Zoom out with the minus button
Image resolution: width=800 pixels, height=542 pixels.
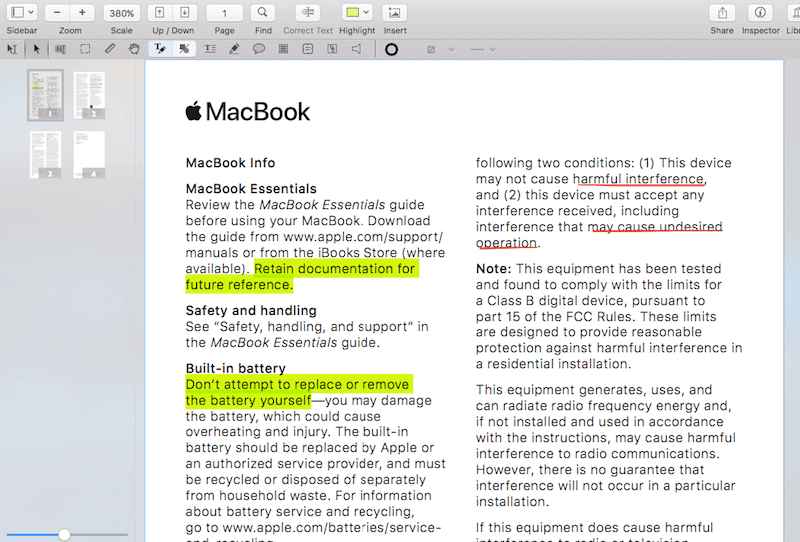point(57,12)
